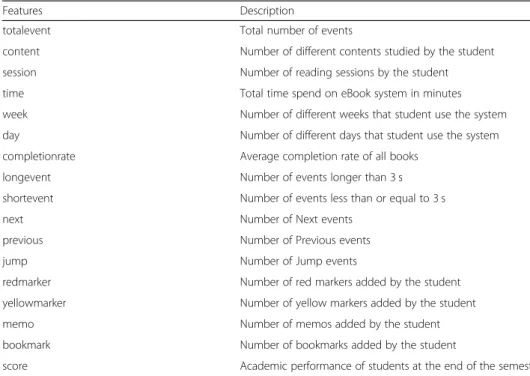Click 'Number of yellow markers added' description

click(x=358, y=303)
